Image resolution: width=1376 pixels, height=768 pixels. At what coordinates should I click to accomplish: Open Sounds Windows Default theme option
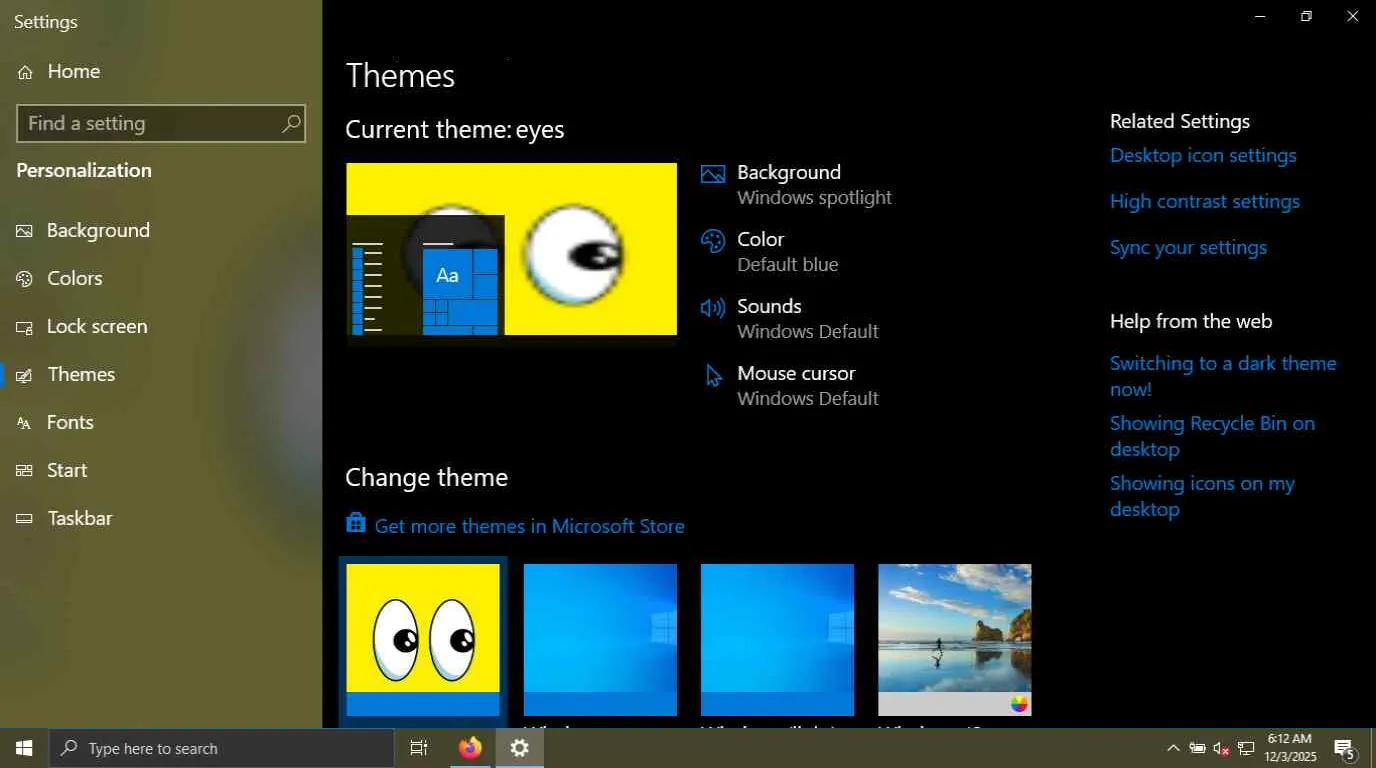(790, 319)
